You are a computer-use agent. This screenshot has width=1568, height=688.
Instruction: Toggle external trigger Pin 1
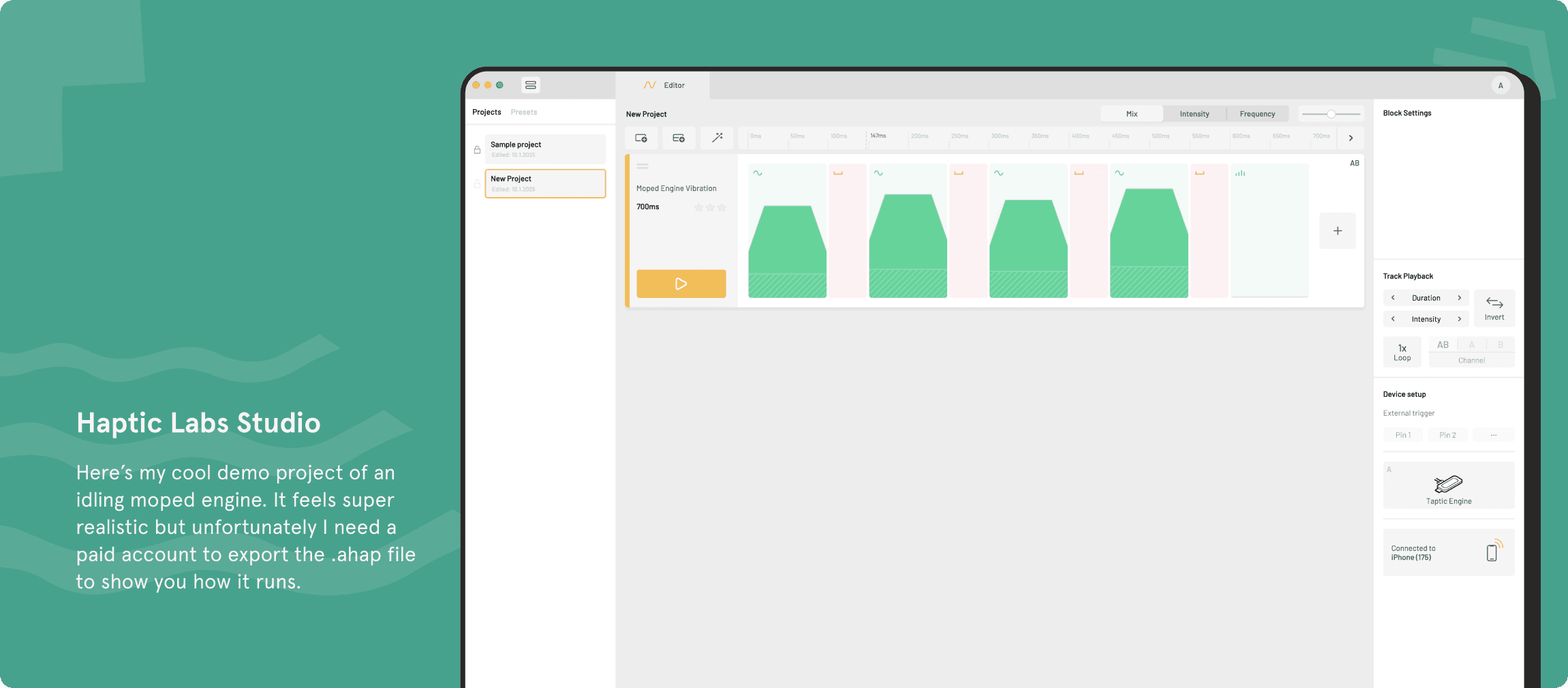pyautogui.click(x=1403, y=435)
